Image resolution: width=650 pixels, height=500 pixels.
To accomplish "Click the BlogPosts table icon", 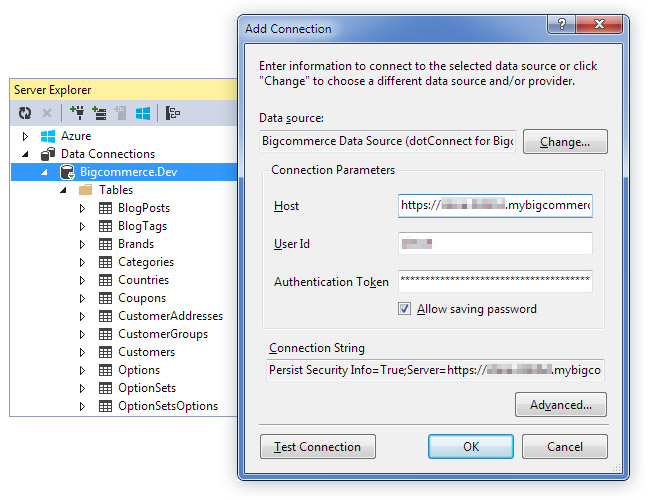I will click(105, 208).
